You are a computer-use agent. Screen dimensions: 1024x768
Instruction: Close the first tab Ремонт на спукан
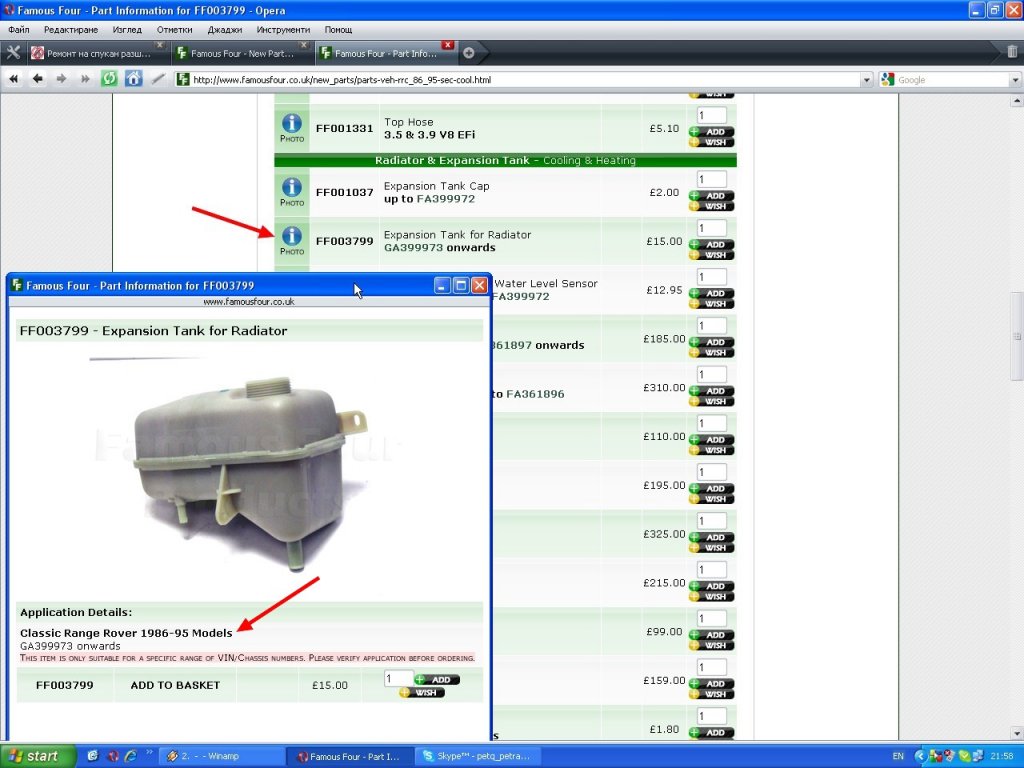coord(159,45)
